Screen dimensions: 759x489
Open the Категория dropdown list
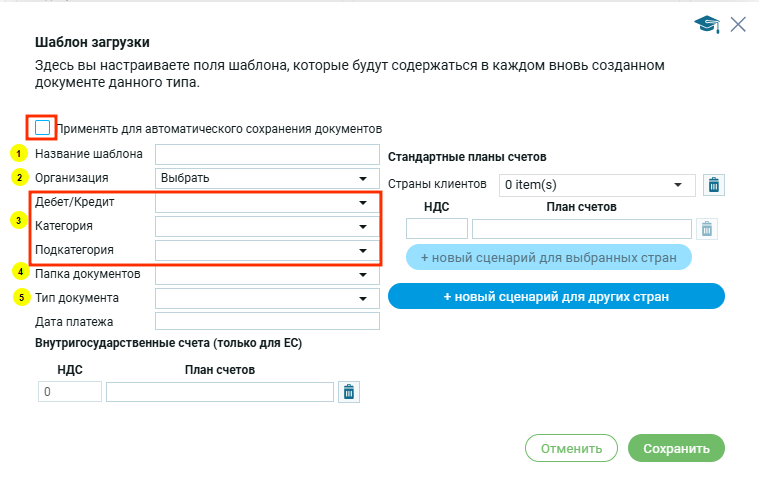point(267,227)
